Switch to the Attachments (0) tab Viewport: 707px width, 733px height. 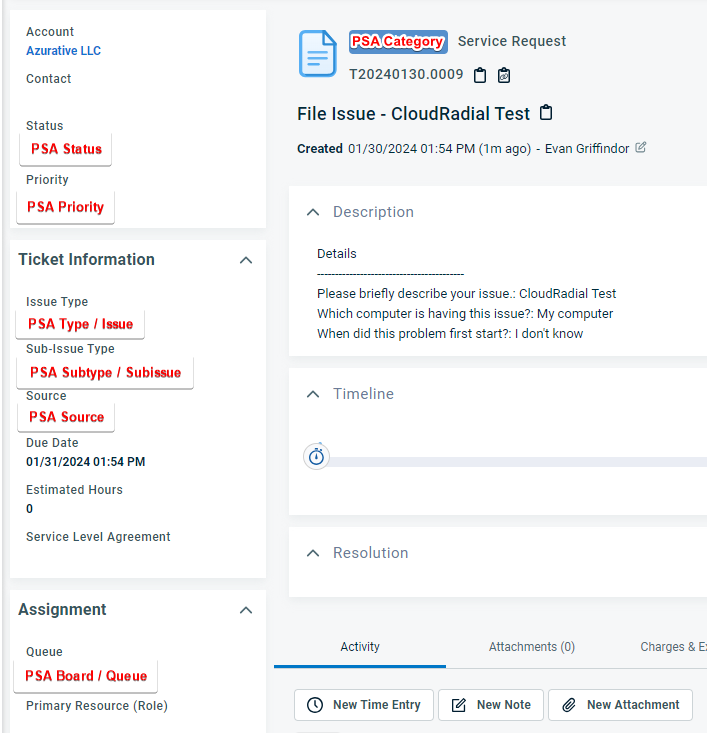532,647
